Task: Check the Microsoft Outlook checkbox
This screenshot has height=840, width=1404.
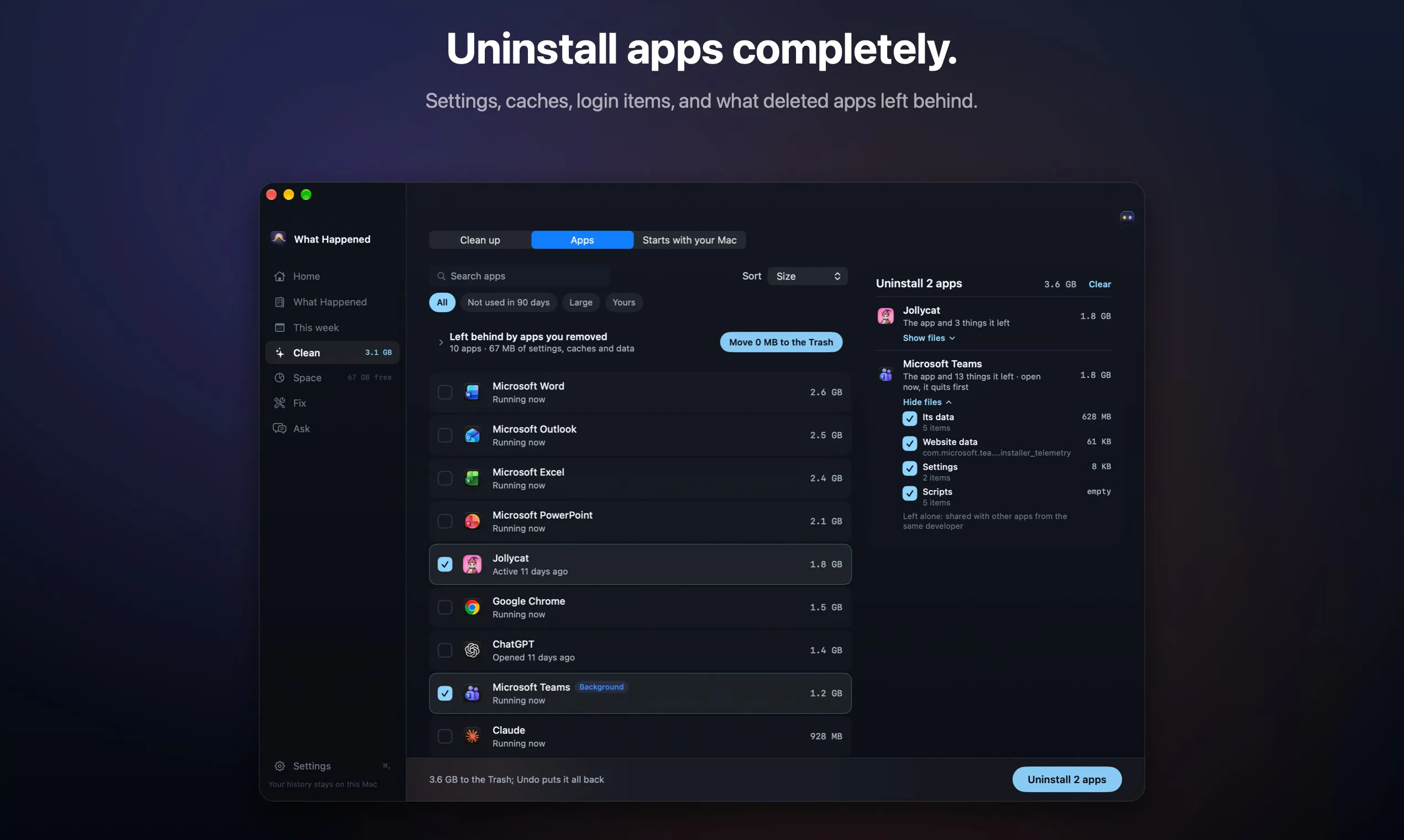Action: pyautogui.click(x=445, y=435)
